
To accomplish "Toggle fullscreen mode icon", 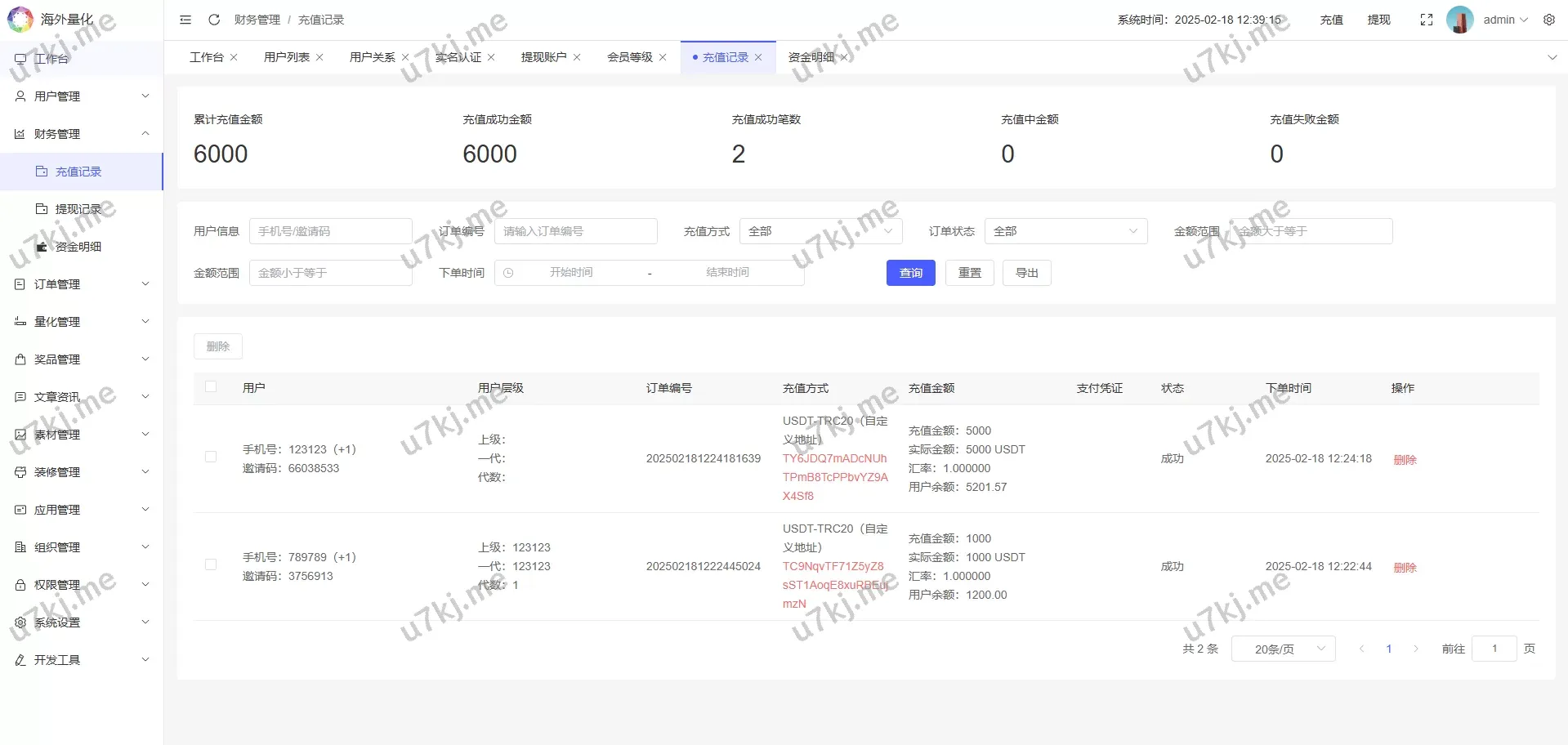I will pyautogui.click(x=1426, y=20).
